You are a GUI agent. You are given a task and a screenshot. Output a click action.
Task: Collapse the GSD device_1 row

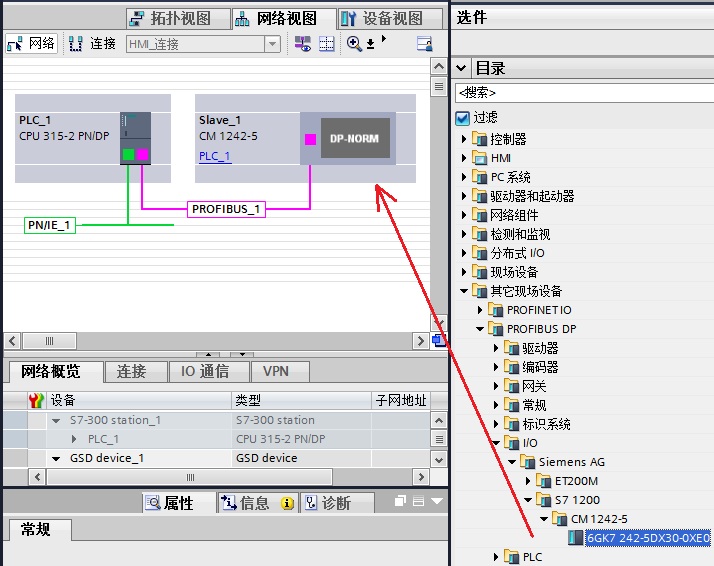pos(56,459)
